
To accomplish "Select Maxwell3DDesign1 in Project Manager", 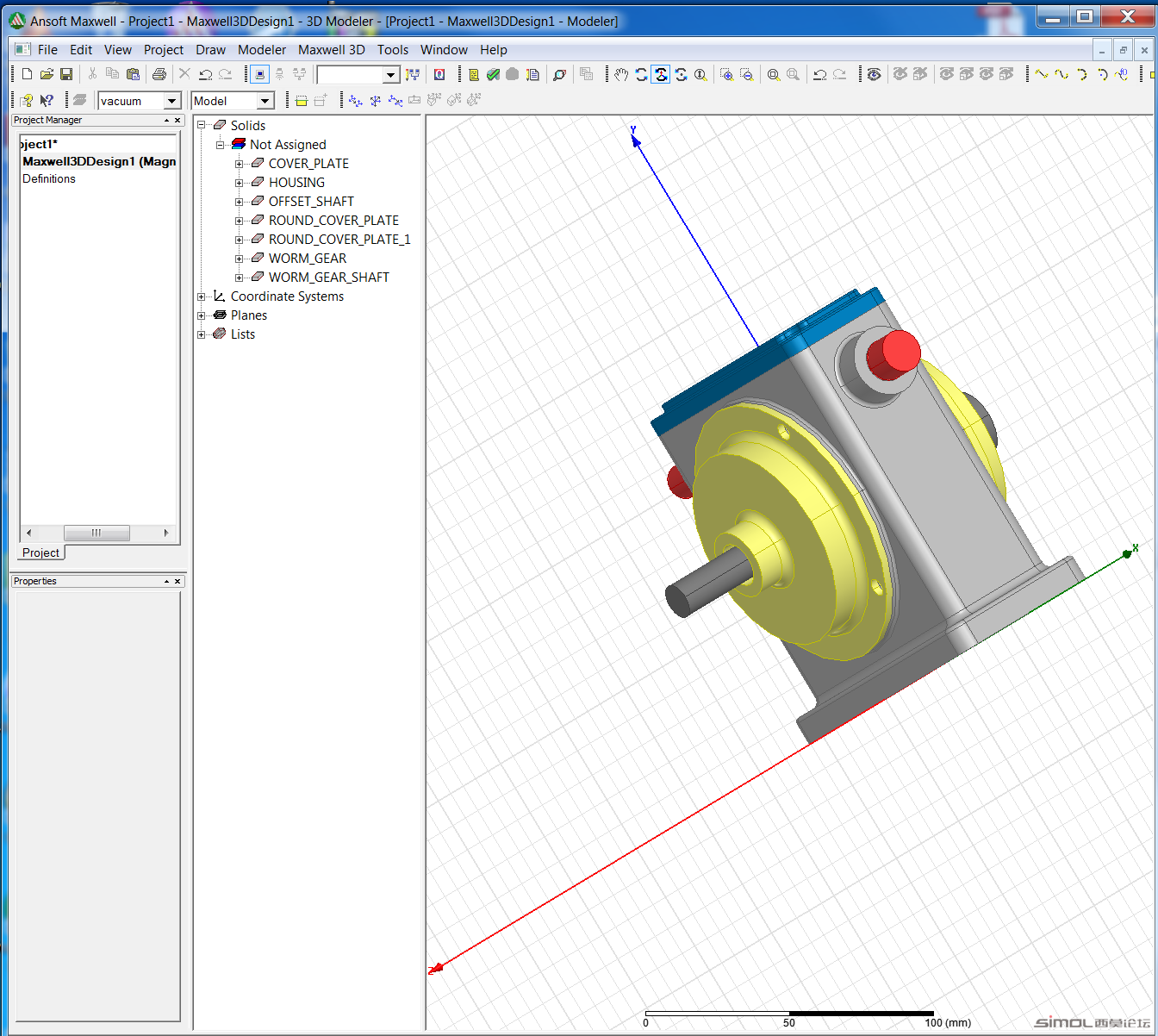I will [99, 161].
